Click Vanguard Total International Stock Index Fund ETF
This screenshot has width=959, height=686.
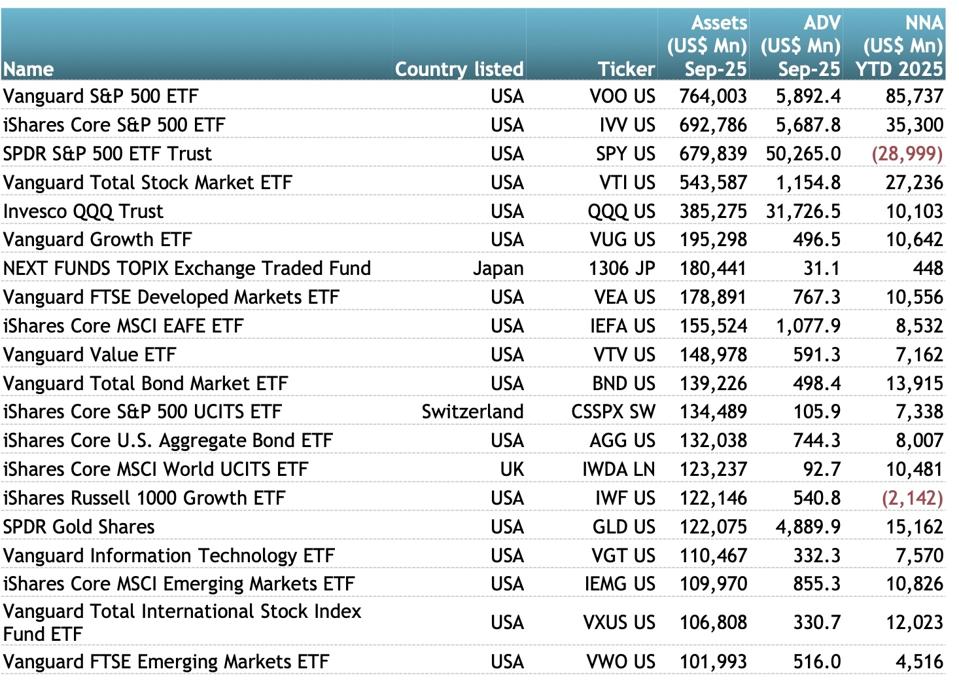click(x=182, y=622)
